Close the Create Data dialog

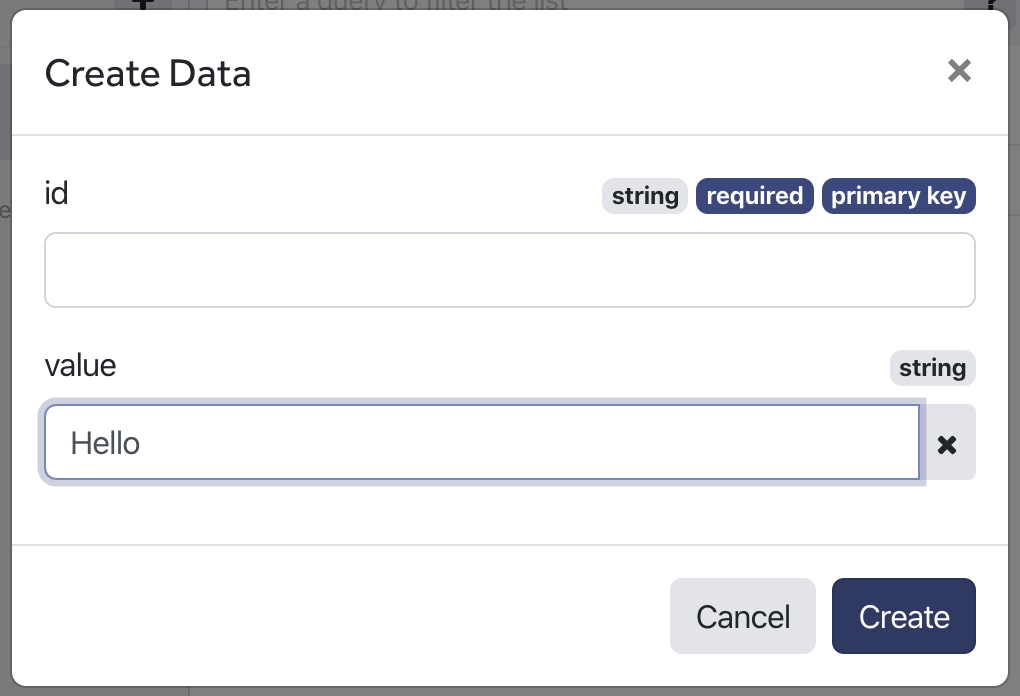tap(959, 71)
